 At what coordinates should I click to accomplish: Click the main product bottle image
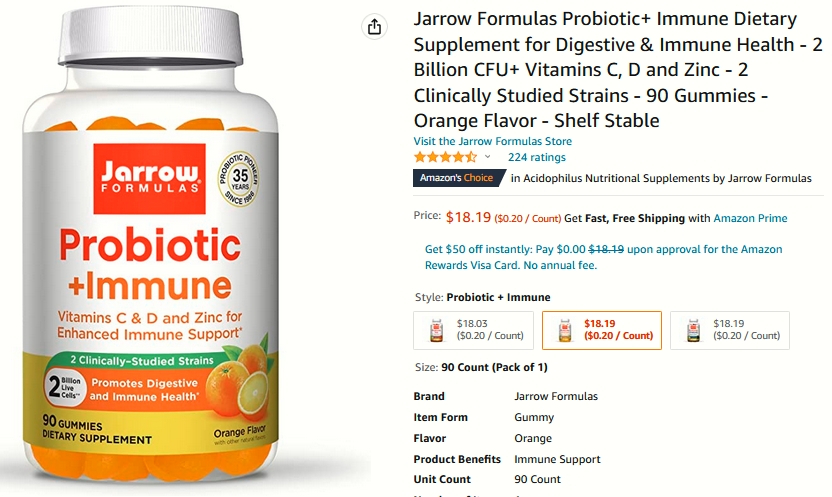tap(150, 244)
